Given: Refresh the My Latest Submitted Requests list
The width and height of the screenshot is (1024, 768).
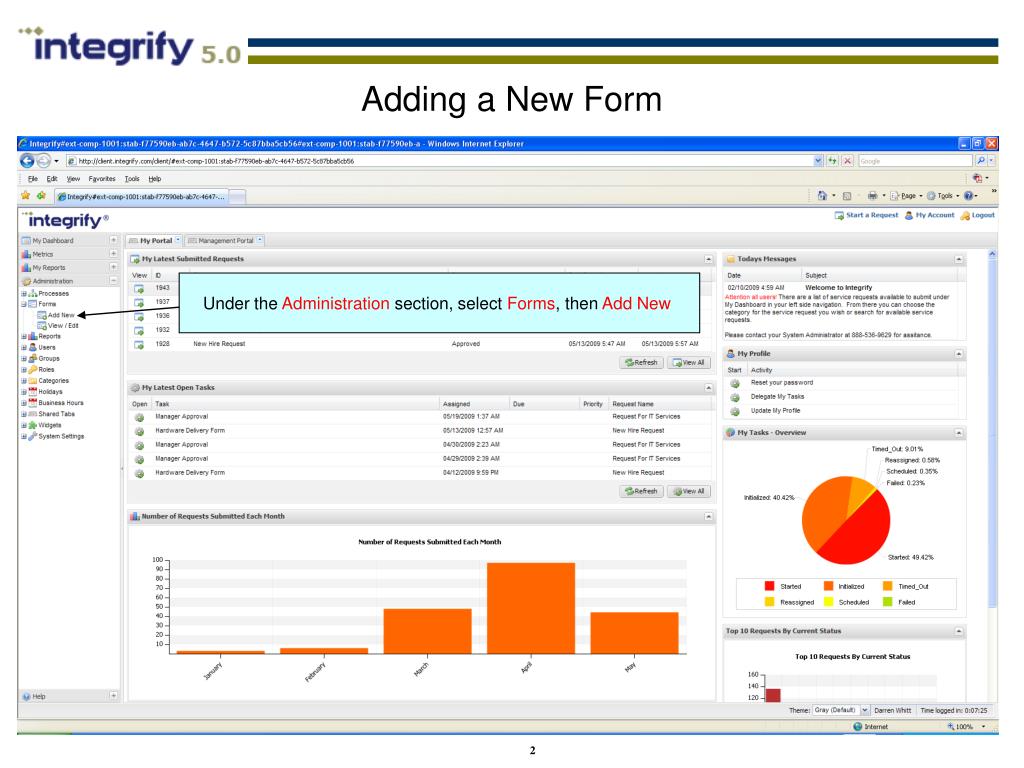Looking at the screenshot, I should click(641, 363).
